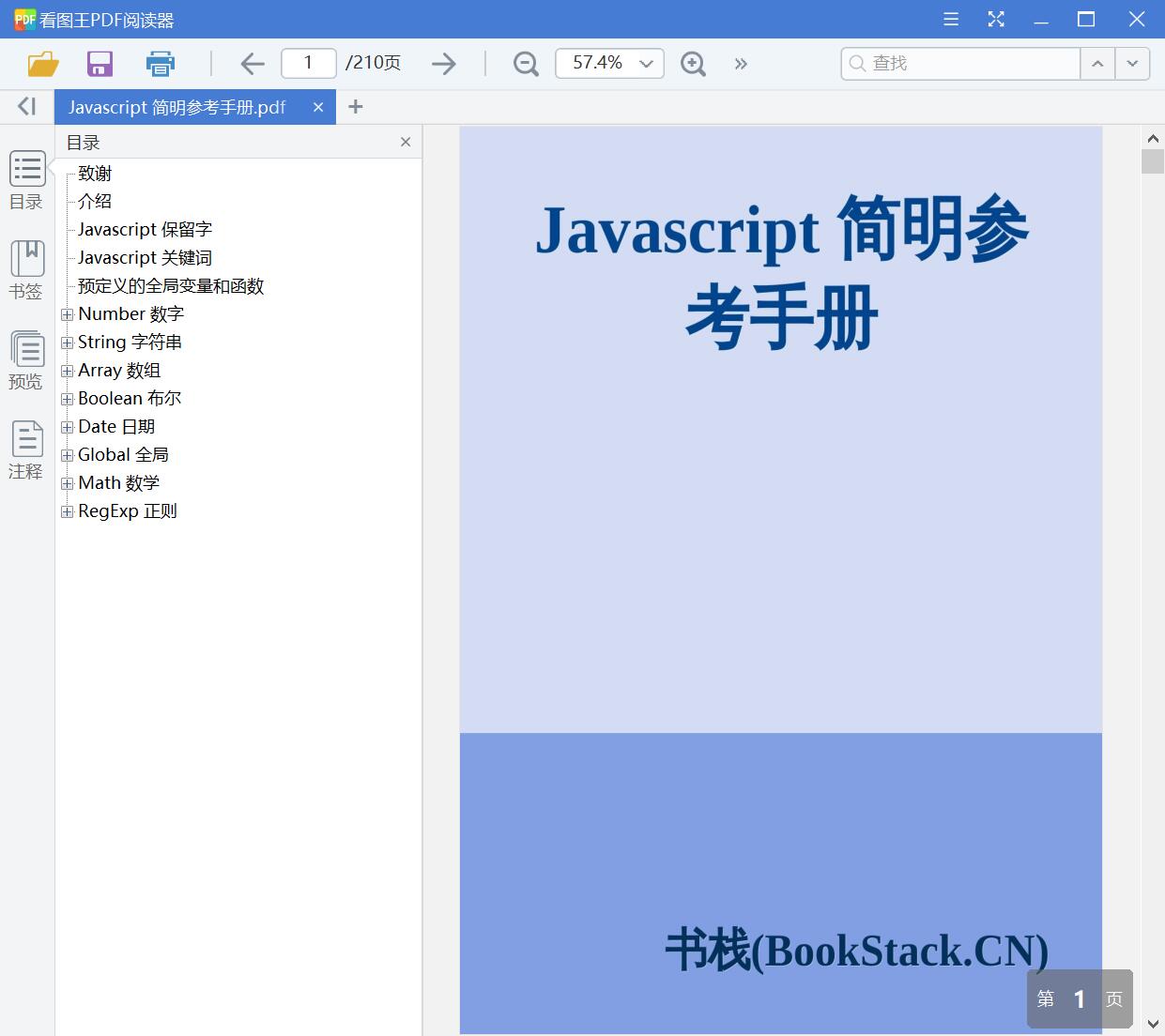Open the 预览 page thumbnails panel
This screenshot has height=1036, width=1165.
tap(26, 359)
